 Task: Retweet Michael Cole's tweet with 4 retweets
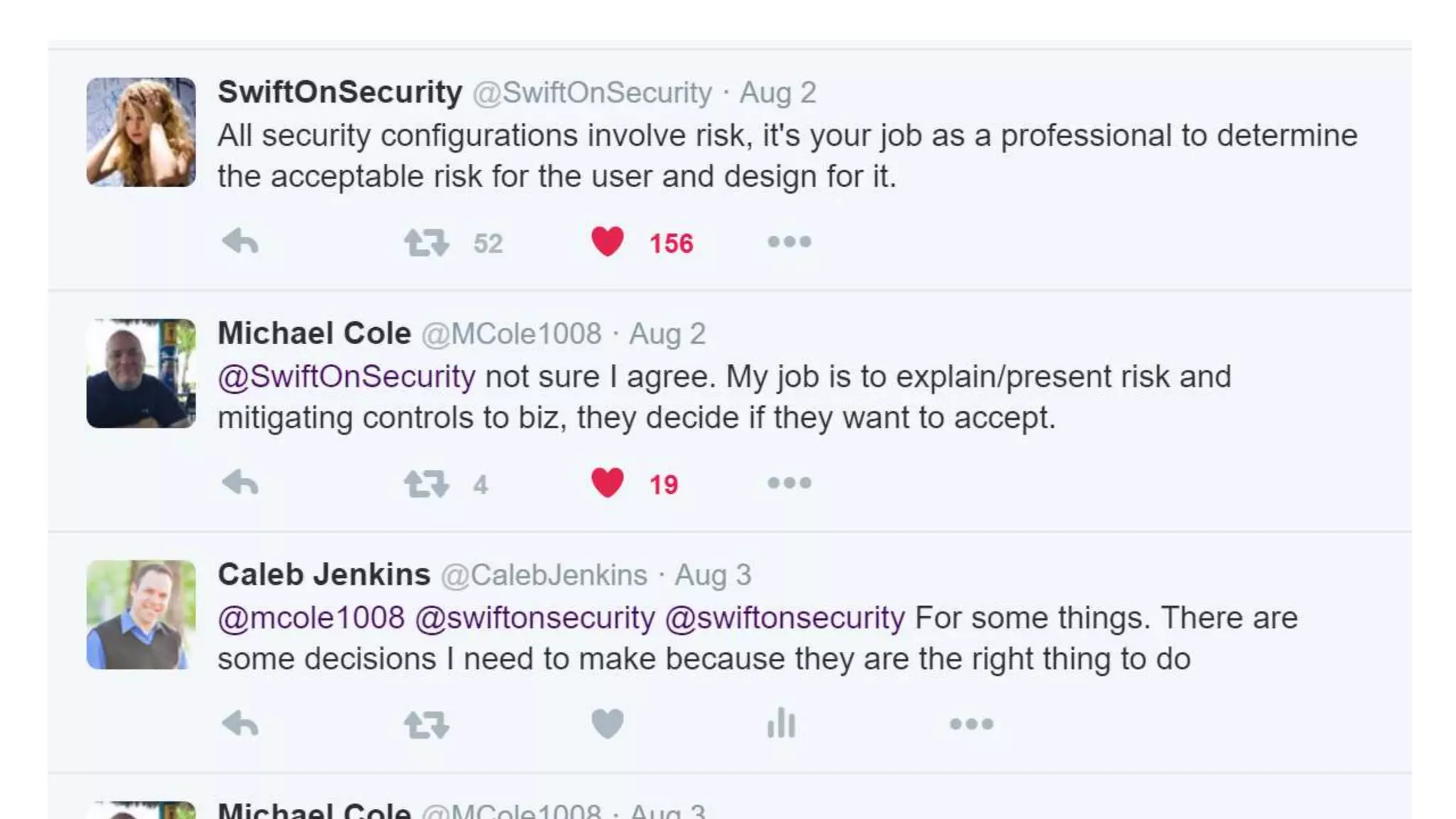(x=427, y=483)
